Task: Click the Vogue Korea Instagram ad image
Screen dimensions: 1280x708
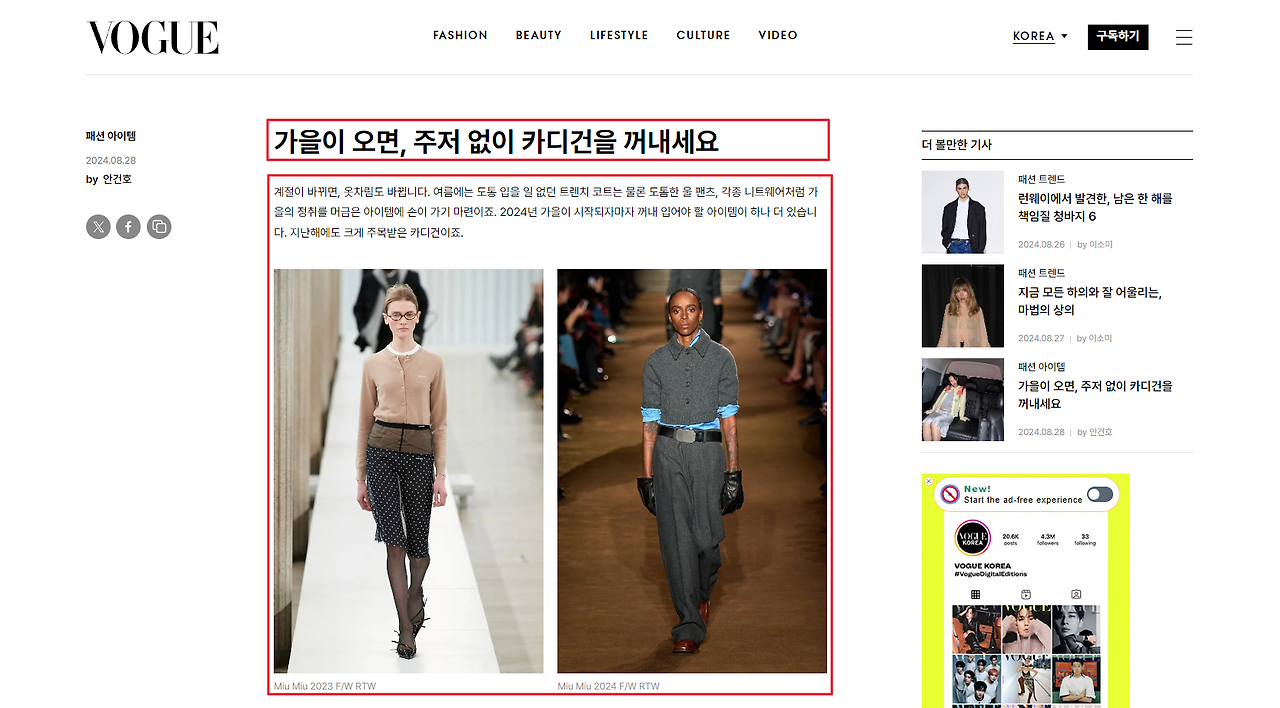Action: point(1025,591)
